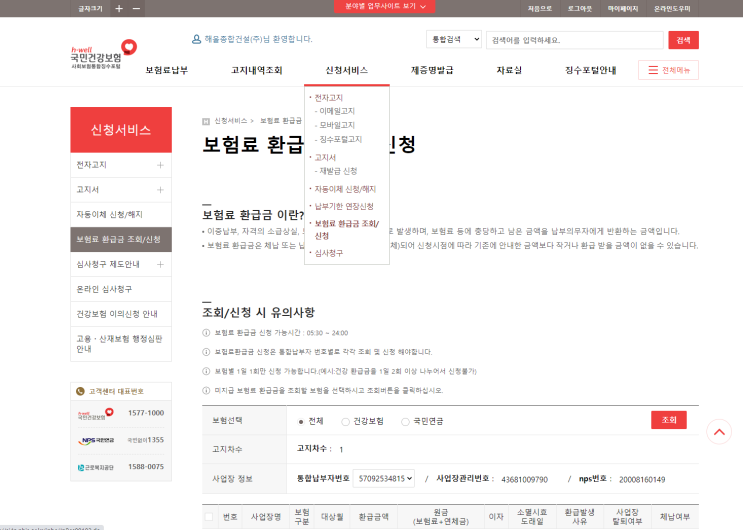Open the 제증명발급 main menu
Image resolution: width=743 pixels, height=530 pixels.
click(432, 70)
